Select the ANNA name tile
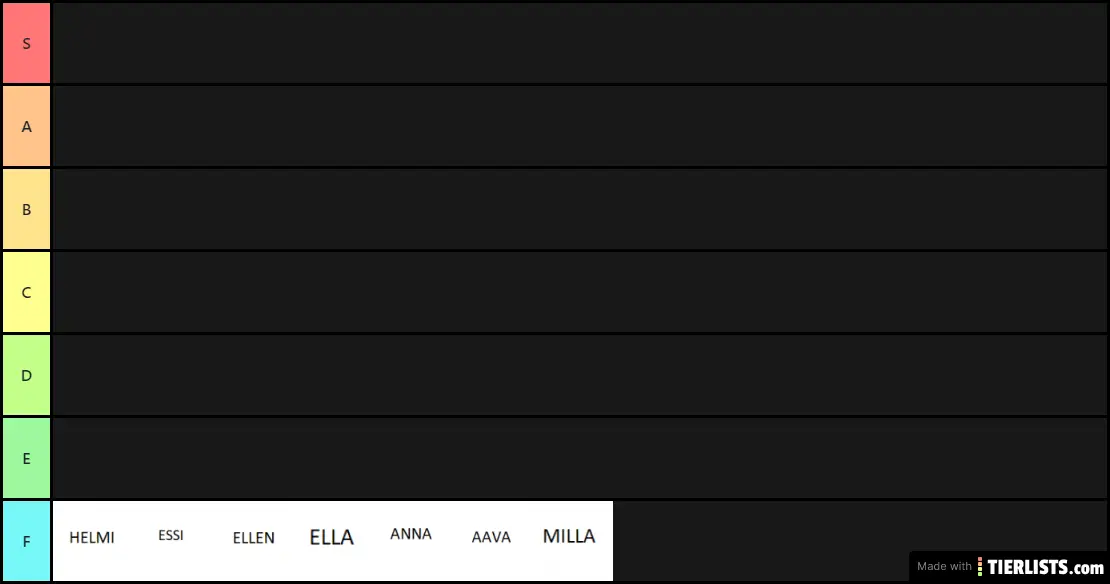Viewport: 1110px width, 584px height. coord(413,541)
